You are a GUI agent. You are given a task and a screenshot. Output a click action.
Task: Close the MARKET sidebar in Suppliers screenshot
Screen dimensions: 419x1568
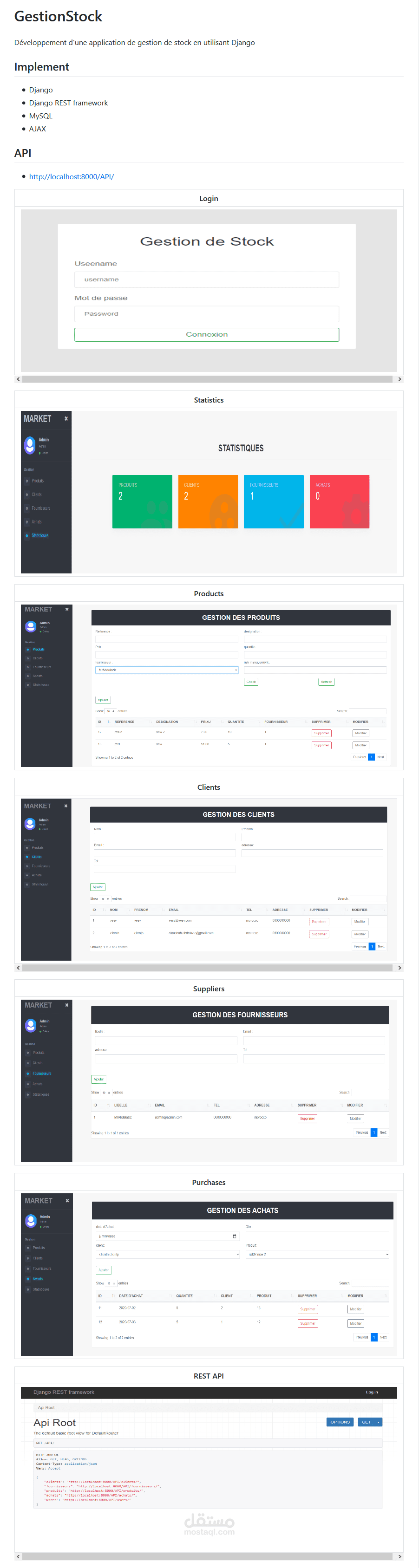pyautogui.click(x=67, y=1005)
